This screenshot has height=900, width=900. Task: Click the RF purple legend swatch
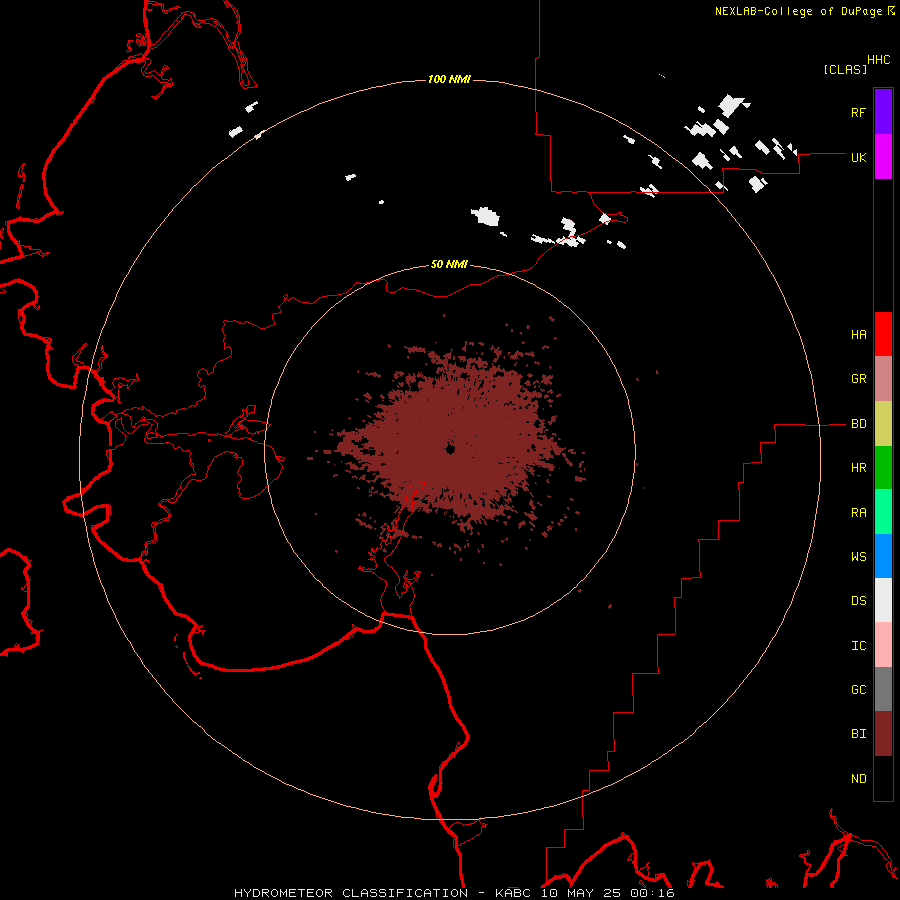click(883, 112)
